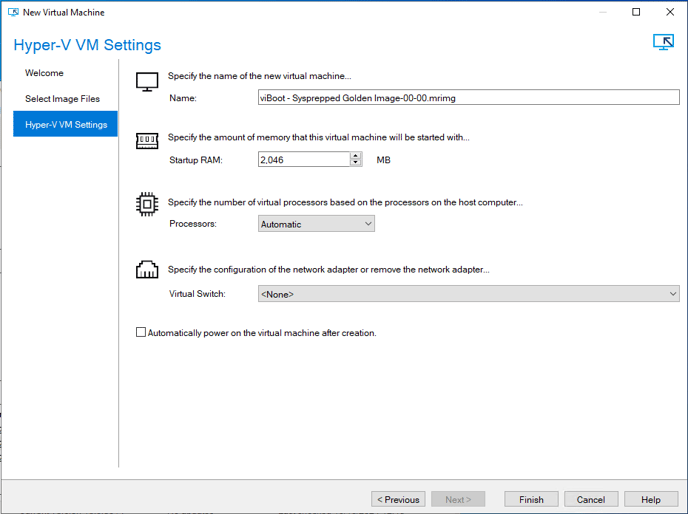
Task: Go back with the Previous button
Action: (x=398, y=499)
